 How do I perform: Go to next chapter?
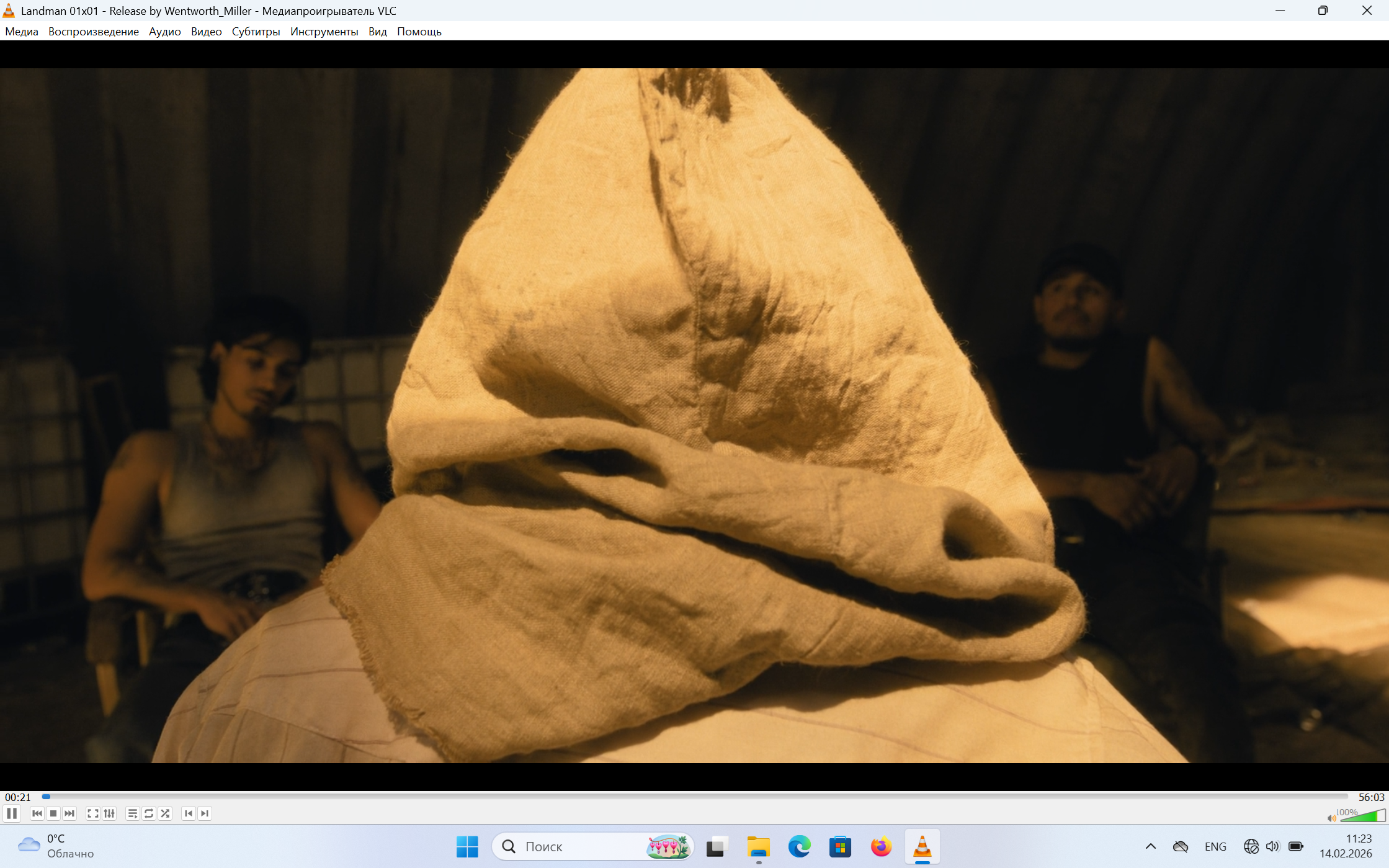[x=205, y=813]
